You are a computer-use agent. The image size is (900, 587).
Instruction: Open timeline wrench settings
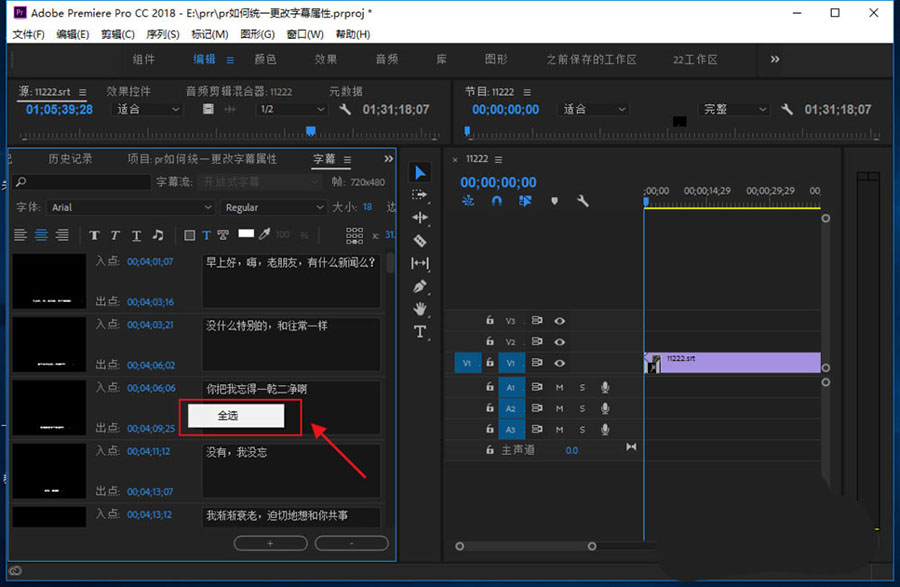click(583, 201)
